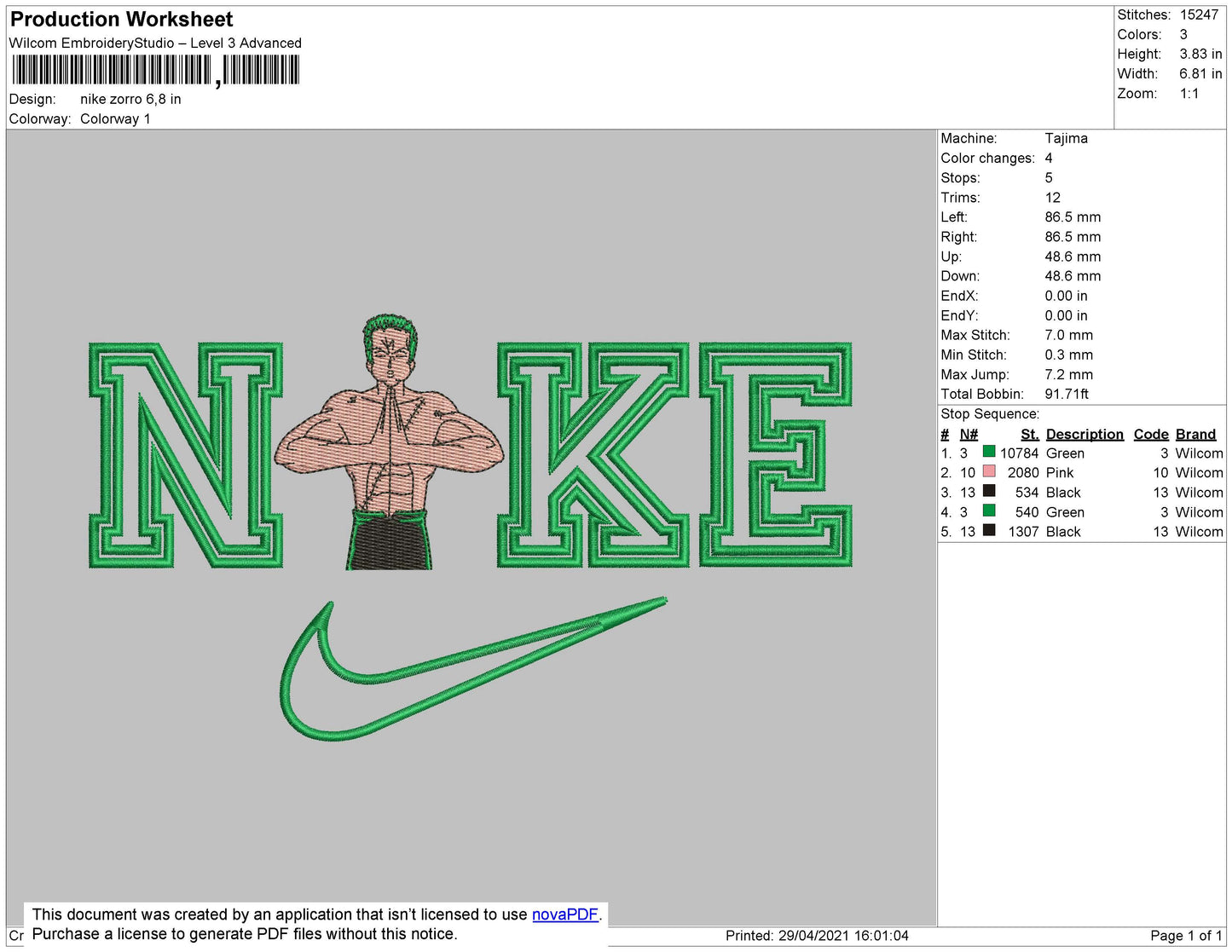1232x952 pixels.
Task: Click the 'Brand' column header
Action: coord(1195,434)
